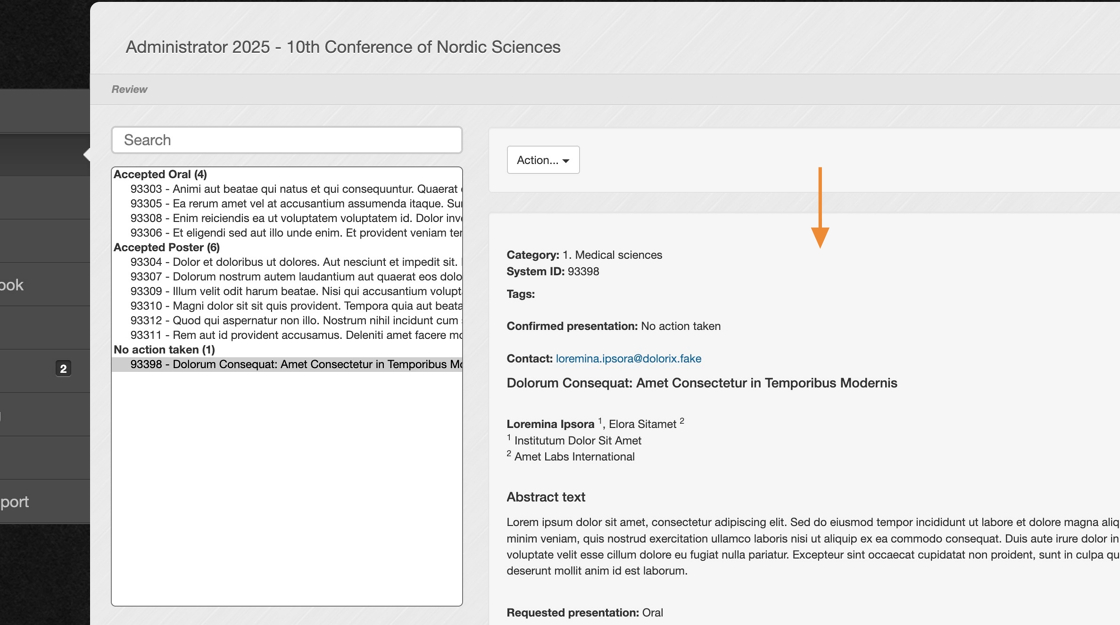Select abstract 93312 Quod qui aspernatur
Screen dimensions: 1120x625
(287, 320)
